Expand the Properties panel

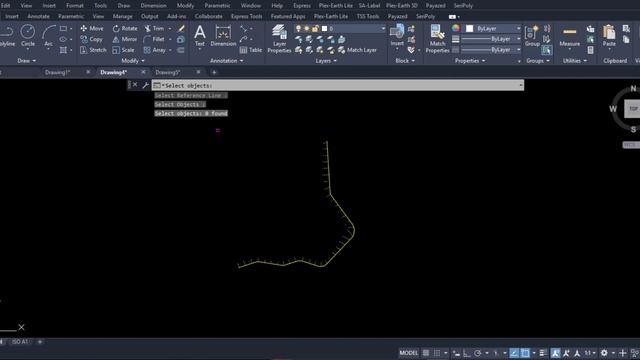(470, 61)
